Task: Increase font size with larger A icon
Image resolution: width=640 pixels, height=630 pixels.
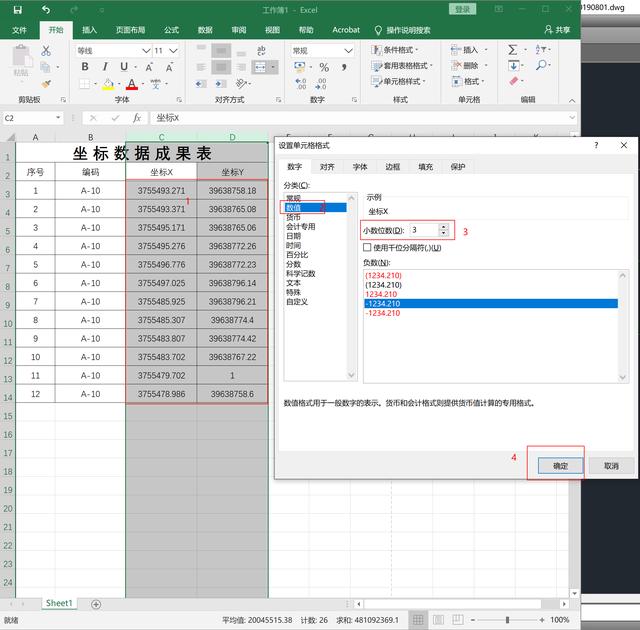Action: pos(149,67)
